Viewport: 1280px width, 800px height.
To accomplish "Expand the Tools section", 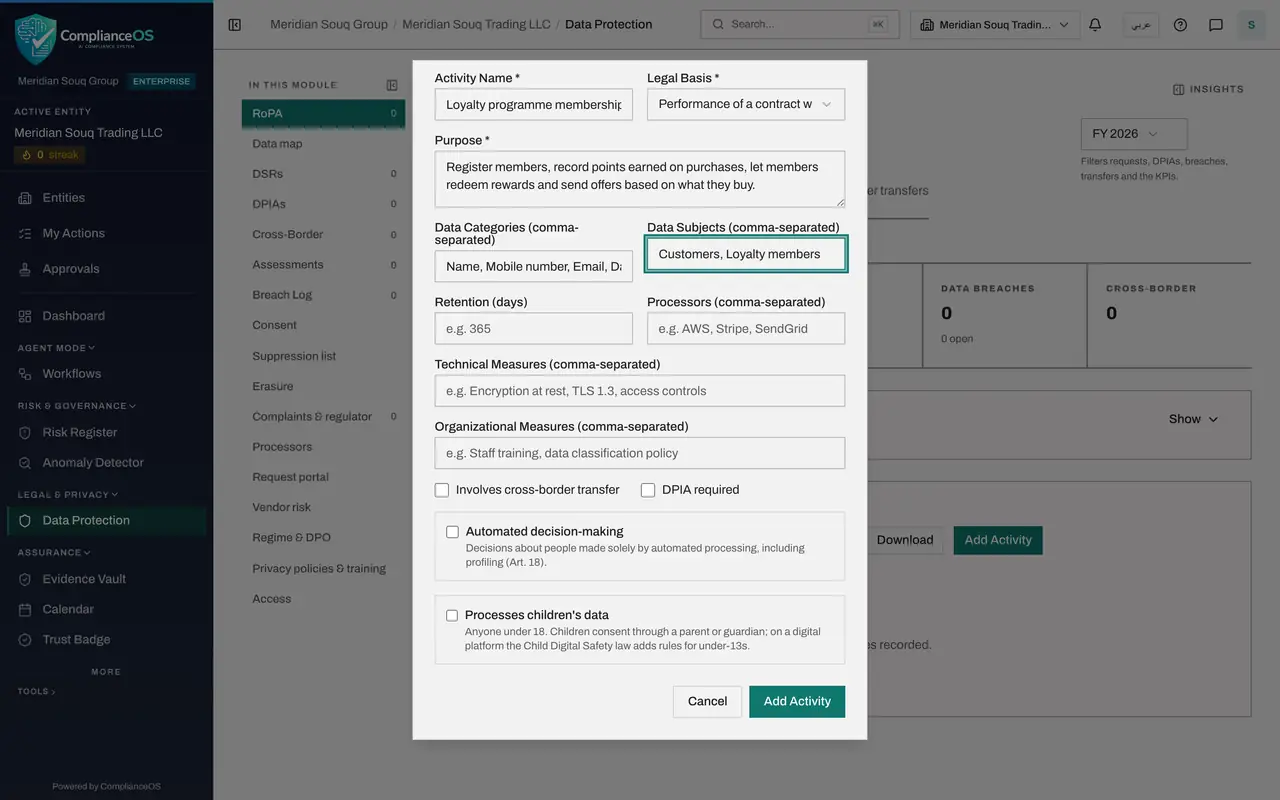I will [x=36, y=692].
